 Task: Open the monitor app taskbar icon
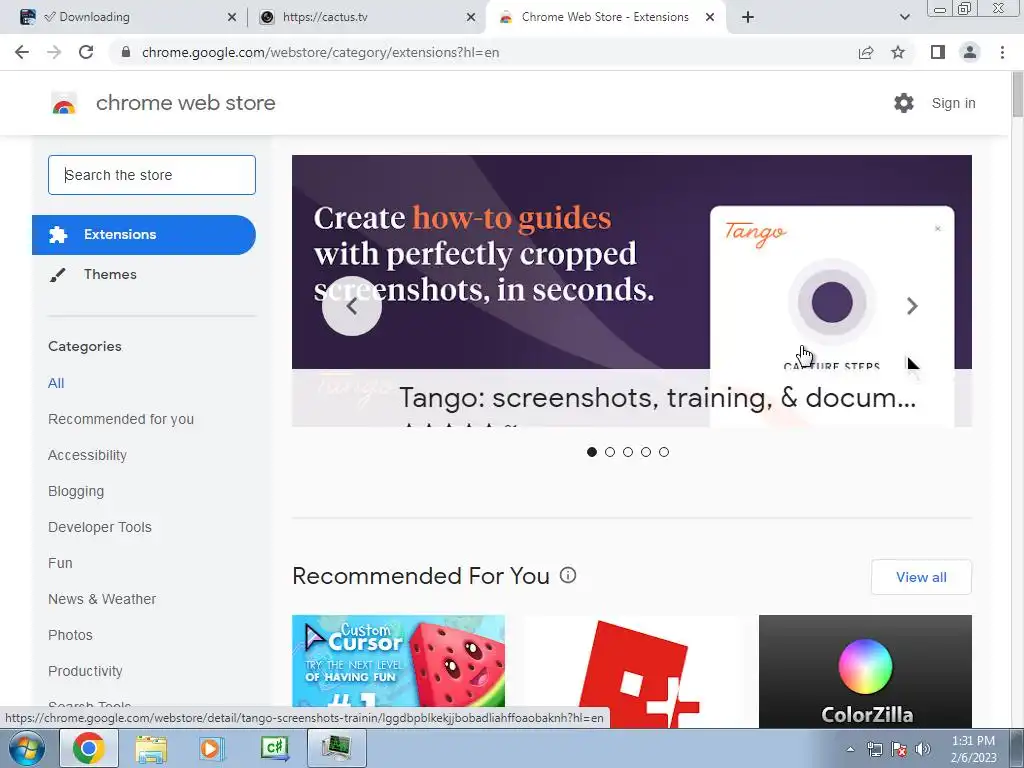coord(336,748)
